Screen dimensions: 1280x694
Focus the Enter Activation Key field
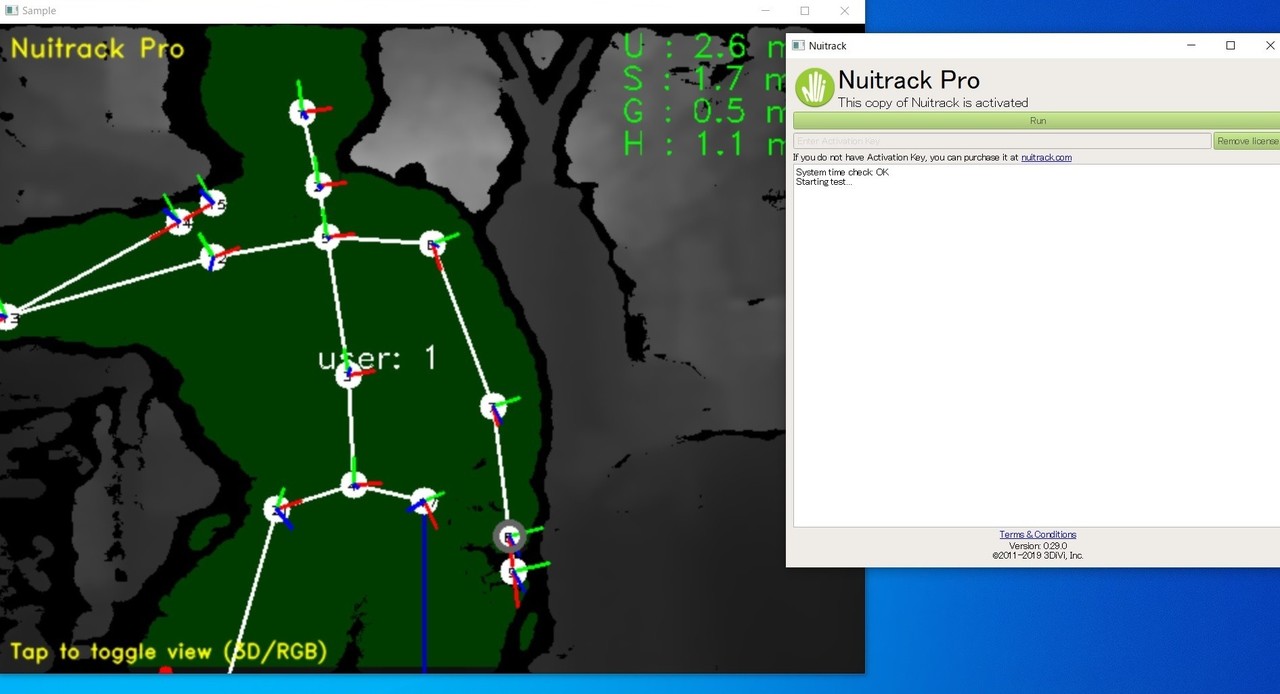click(x=1002, y=141)
